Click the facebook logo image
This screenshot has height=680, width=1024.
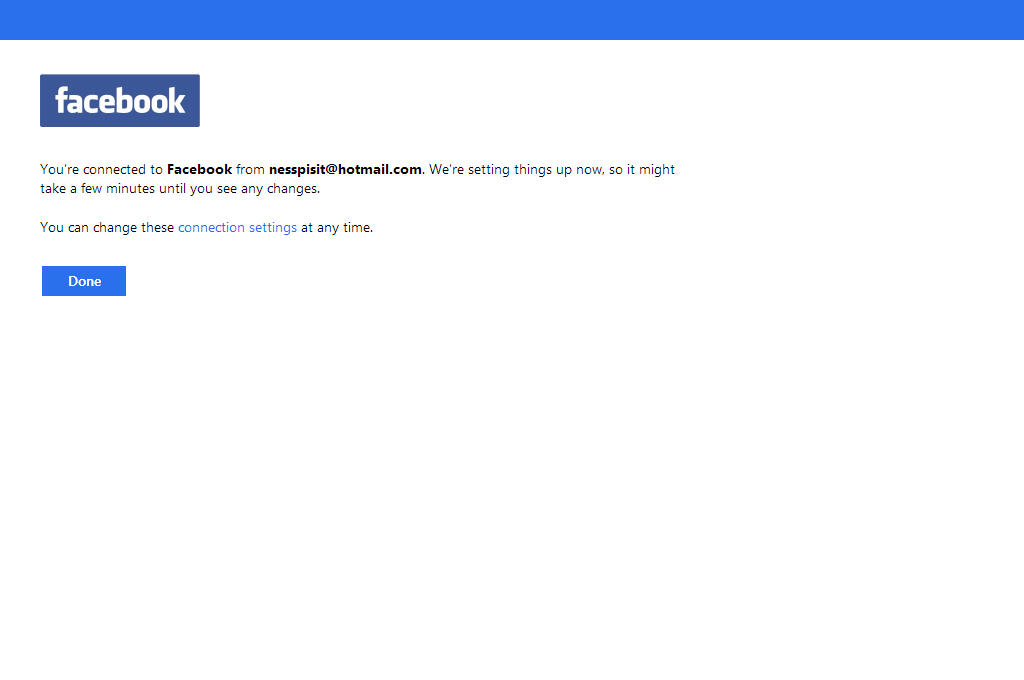pos(120,101)
